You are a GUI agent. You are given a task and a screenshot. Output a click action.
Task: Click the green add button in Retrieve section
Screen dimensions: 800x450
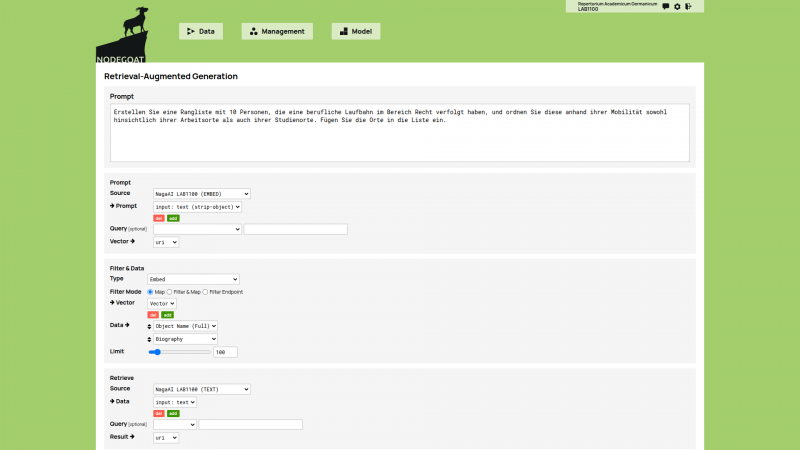click(x=173, y=413)
